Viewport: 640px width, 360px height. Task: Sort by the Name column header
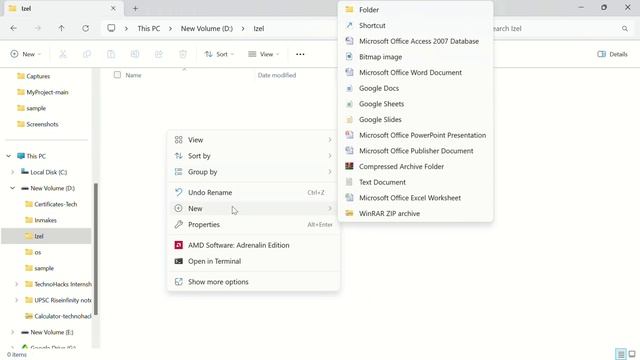click(133, 75)
